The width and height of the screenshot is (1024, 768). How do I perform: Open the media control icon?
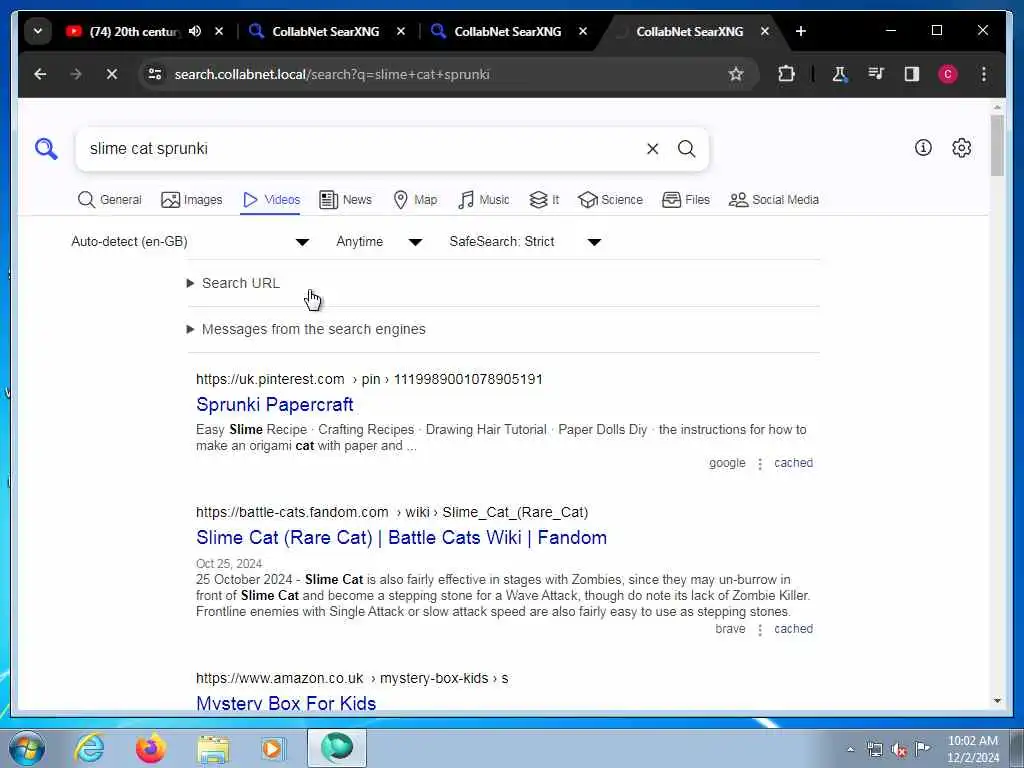[876, 74]
